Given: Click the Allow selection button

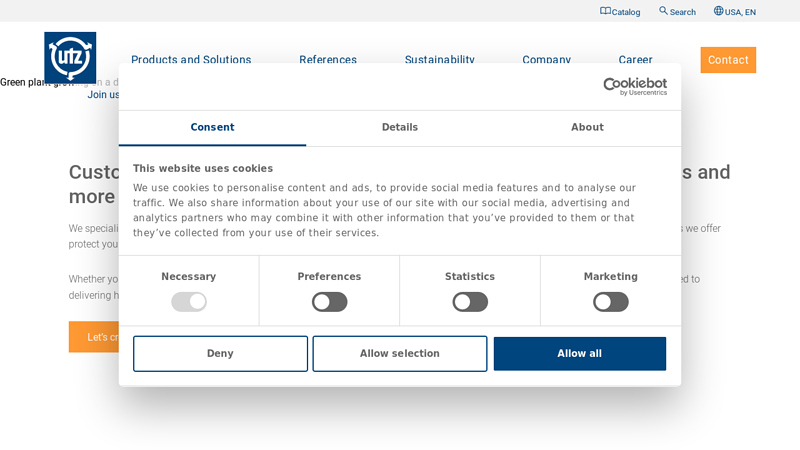Looking at the screenshot, I should 400,354.
